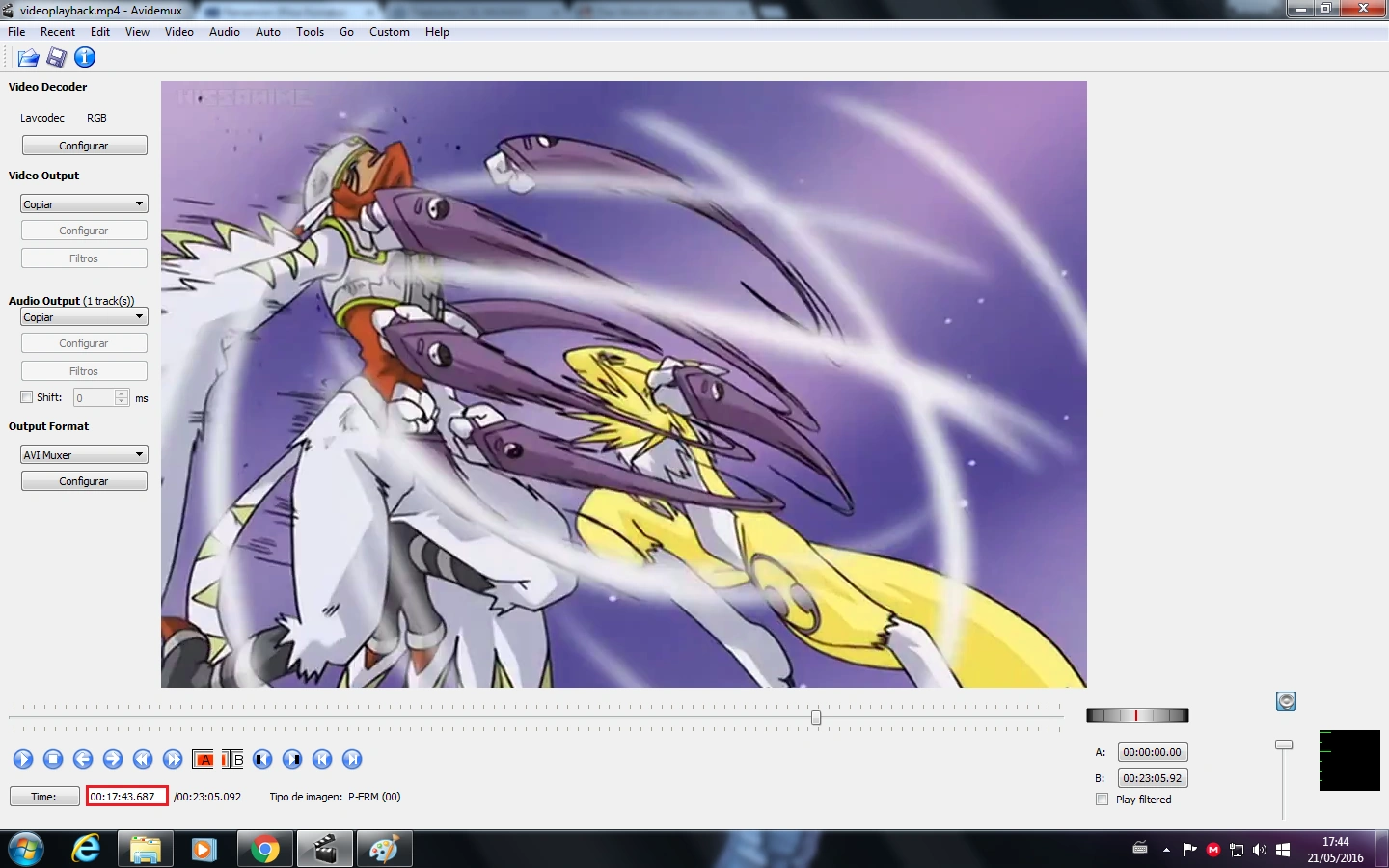
Task: Click the current time field 00:17:43.687
Action: click(126, 797)
